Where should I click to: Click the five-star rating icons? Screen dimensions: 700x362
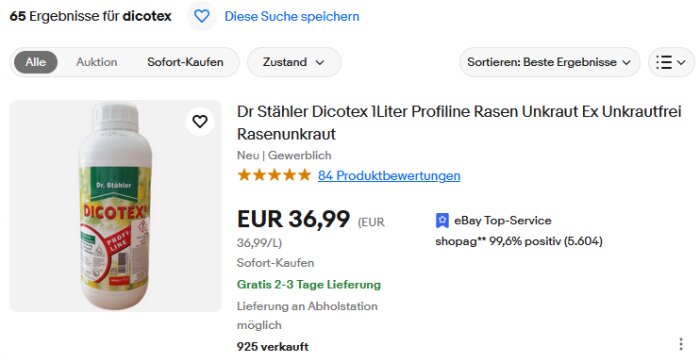click(274, 175)
